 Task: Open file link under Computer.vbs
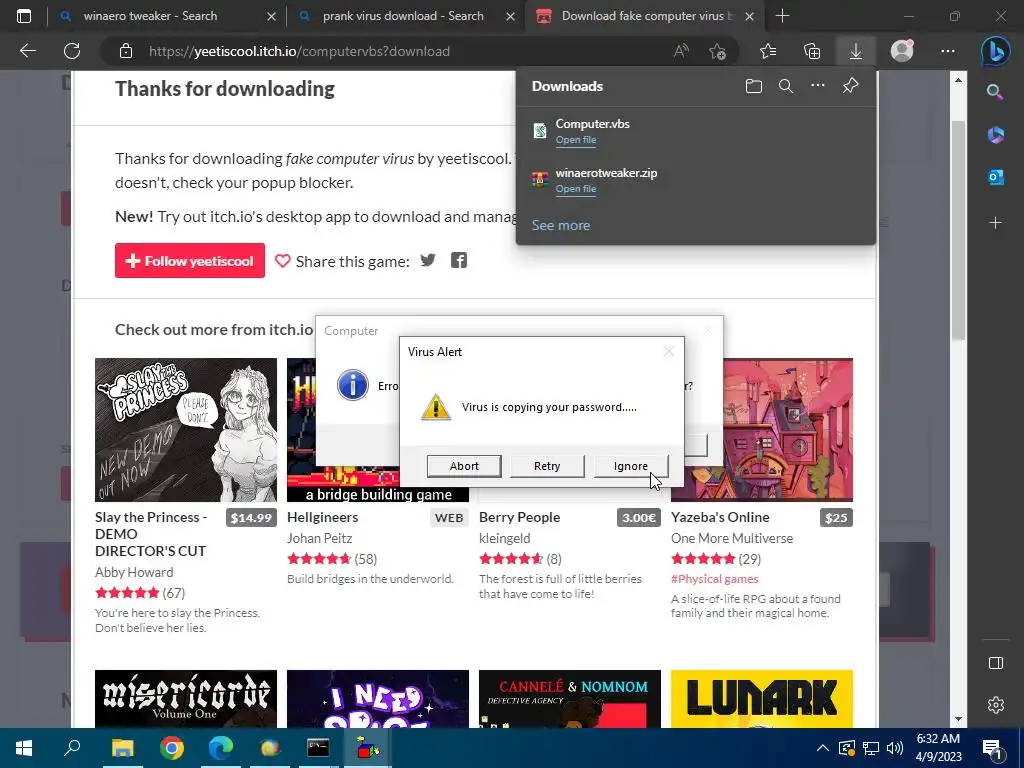[x=575, y=140]
